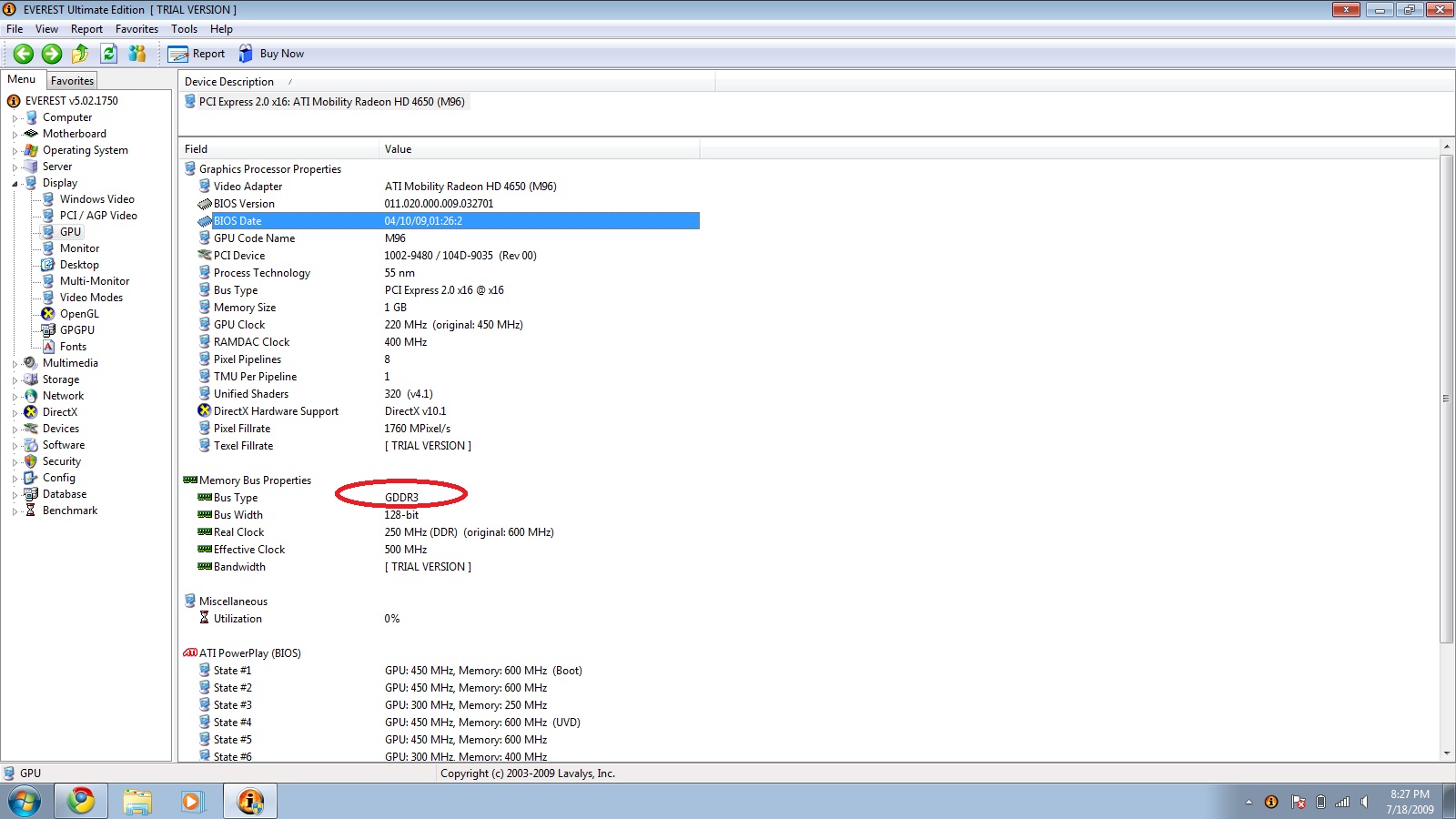Select the ATI PowerPlay State #1 row

click(x=448, y=671)
